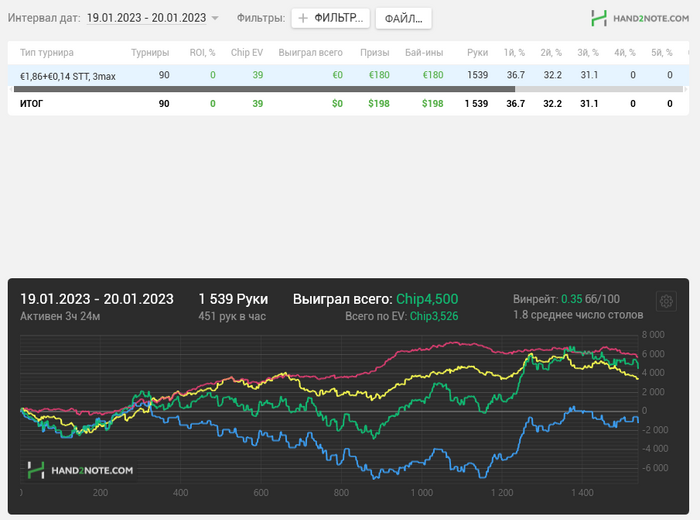Click the 1539 hands cell in STT row
This screenshot has width=700, height=520.
(x=477, y=75)
